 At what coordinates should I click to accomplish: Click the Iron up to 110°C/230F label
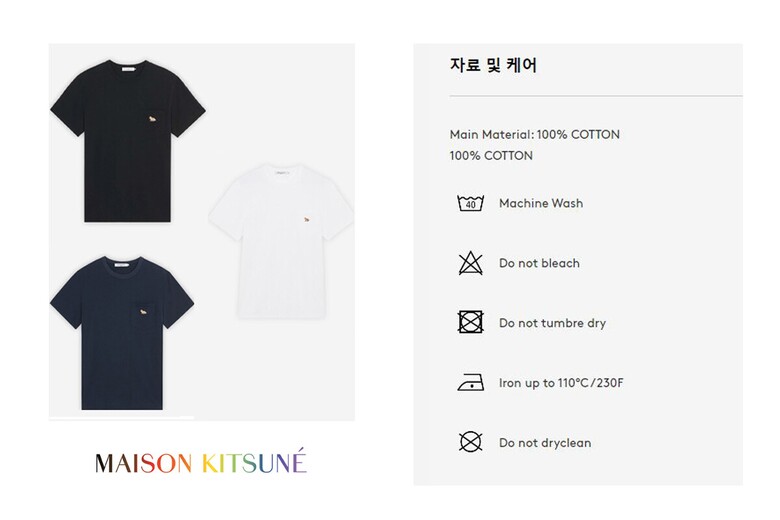click(x=561, y=383)
